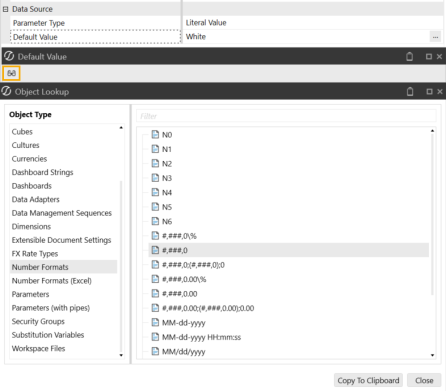Select Number Formats (Excel) object type
This screenshot has height=391, width=446.
(52, 281)
